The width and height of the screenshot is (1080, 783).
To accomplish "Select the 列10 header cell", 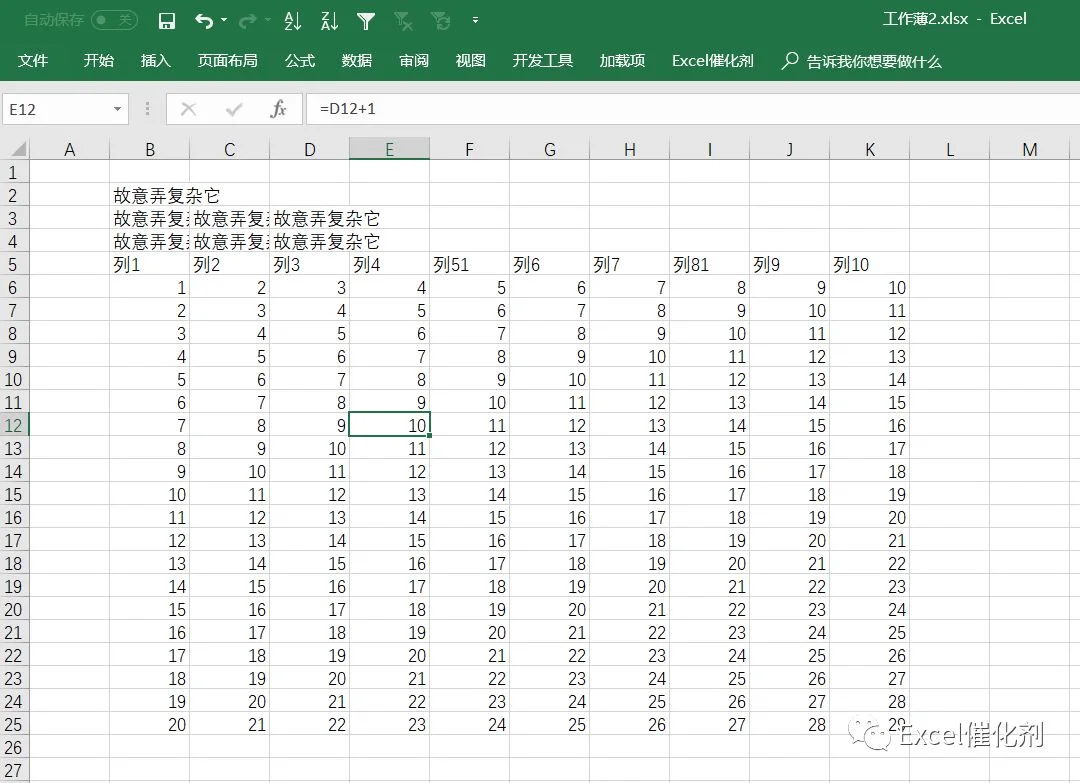I will 869,264.
